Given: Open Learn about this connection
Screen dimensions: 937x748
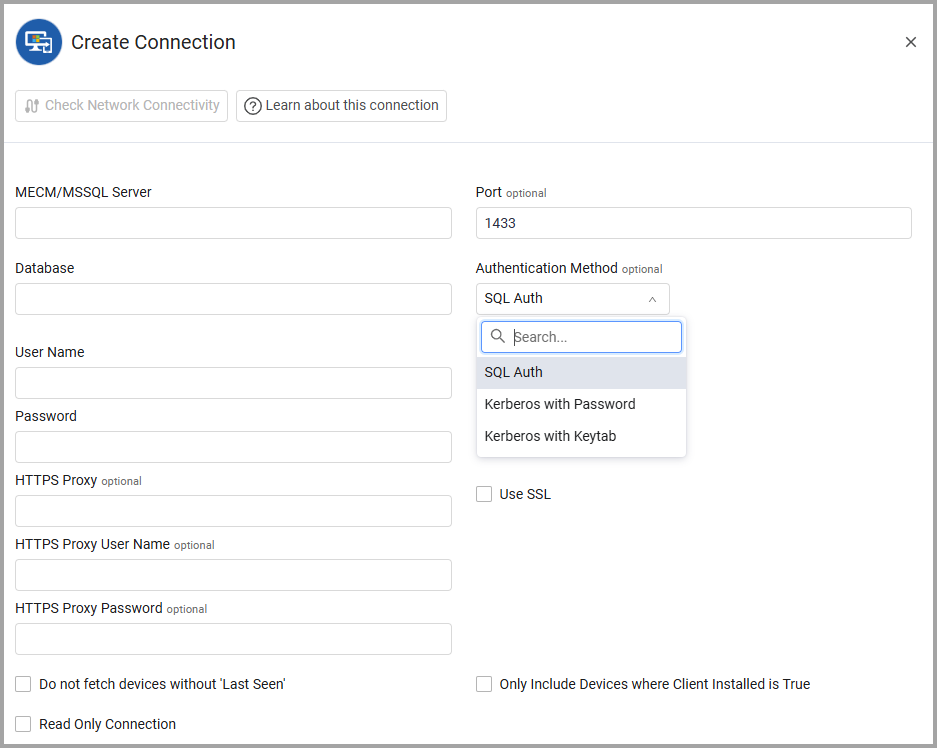Looking at the screenshot, I should click(341, 106).
